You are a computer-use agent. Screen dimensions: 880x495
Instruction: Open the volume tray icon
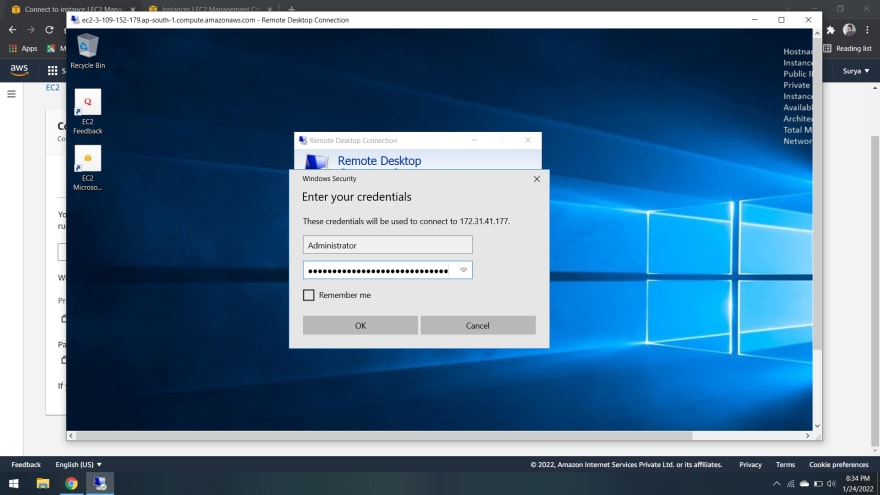831,484
